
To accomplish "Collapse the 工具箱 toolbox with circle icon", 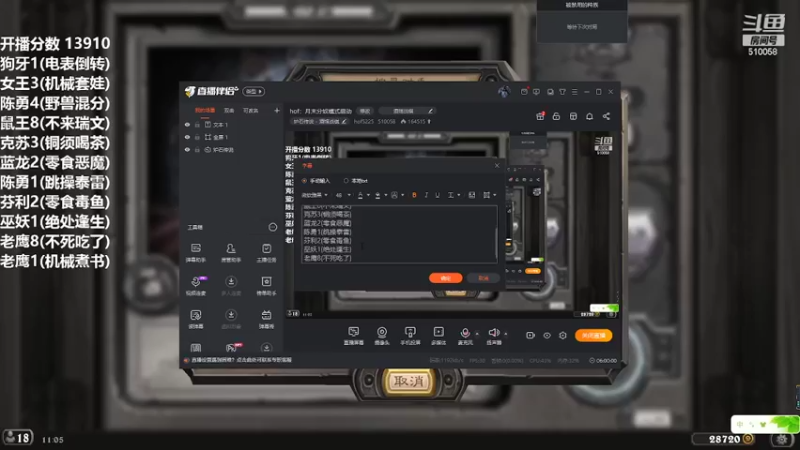I will (272, 227).
